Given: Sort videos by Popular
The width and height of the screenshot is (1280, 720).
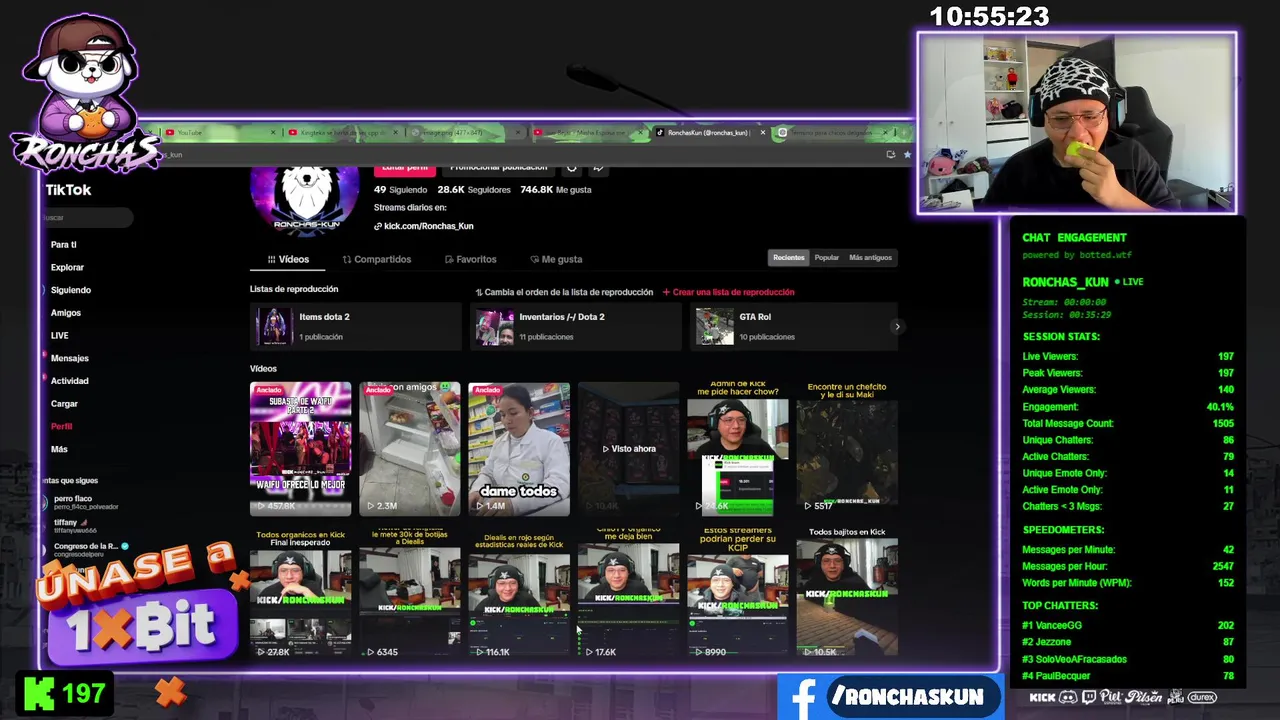Looking at the screenshot, I should [x=827, y=257].
